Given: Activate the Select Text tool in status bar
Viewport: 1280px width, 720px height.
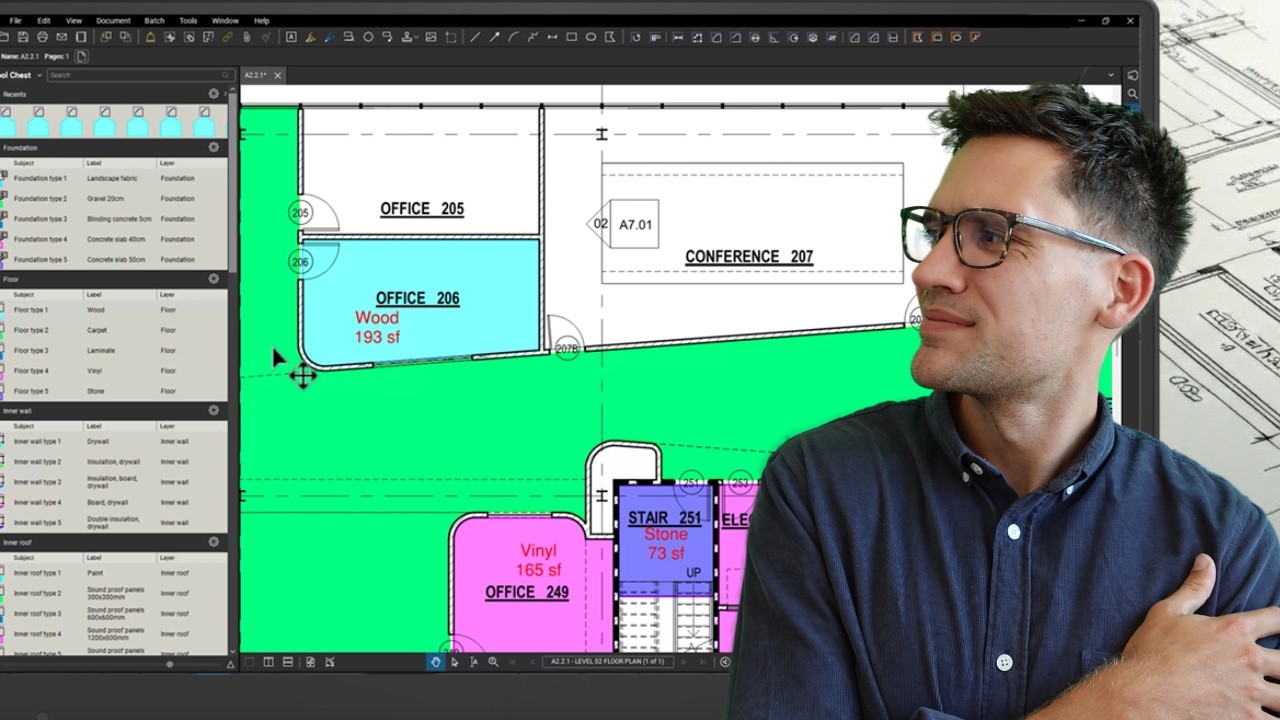Looking at the screenshot, I should pyautogui.click(x=473, y=662).
